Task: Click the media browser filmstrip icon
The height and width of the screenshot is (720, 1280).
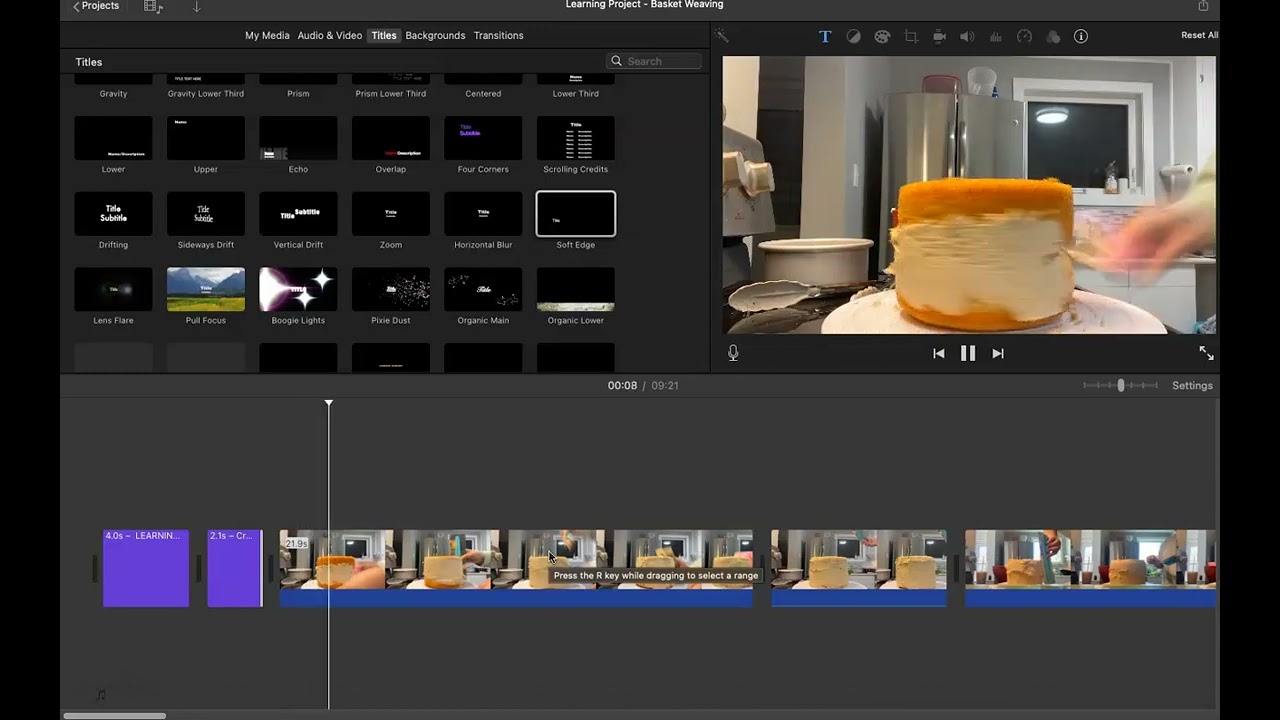Action: (x=153, y=6)
